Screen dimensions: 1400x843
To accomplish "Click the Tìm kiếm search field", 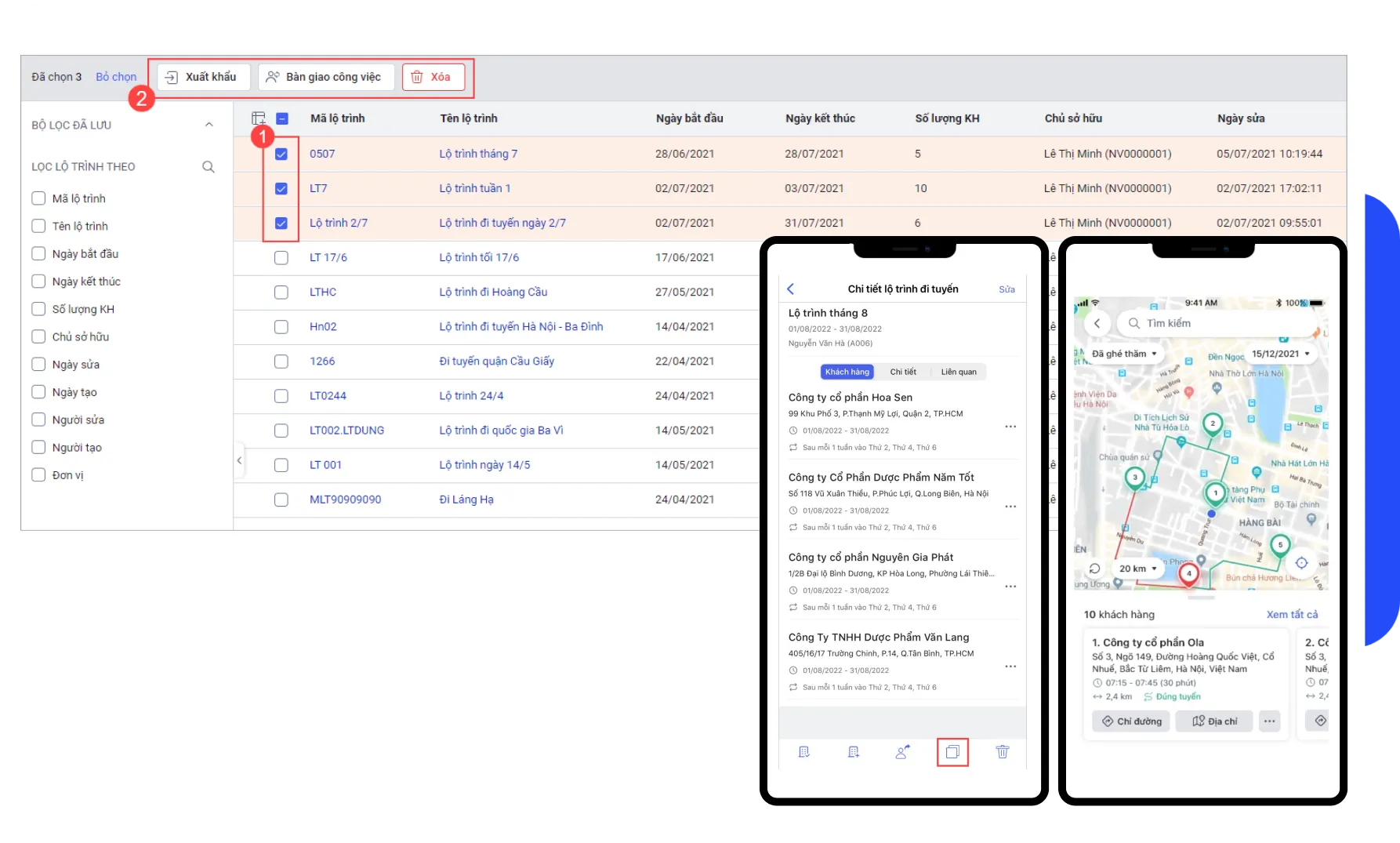I will [1215, 323].
